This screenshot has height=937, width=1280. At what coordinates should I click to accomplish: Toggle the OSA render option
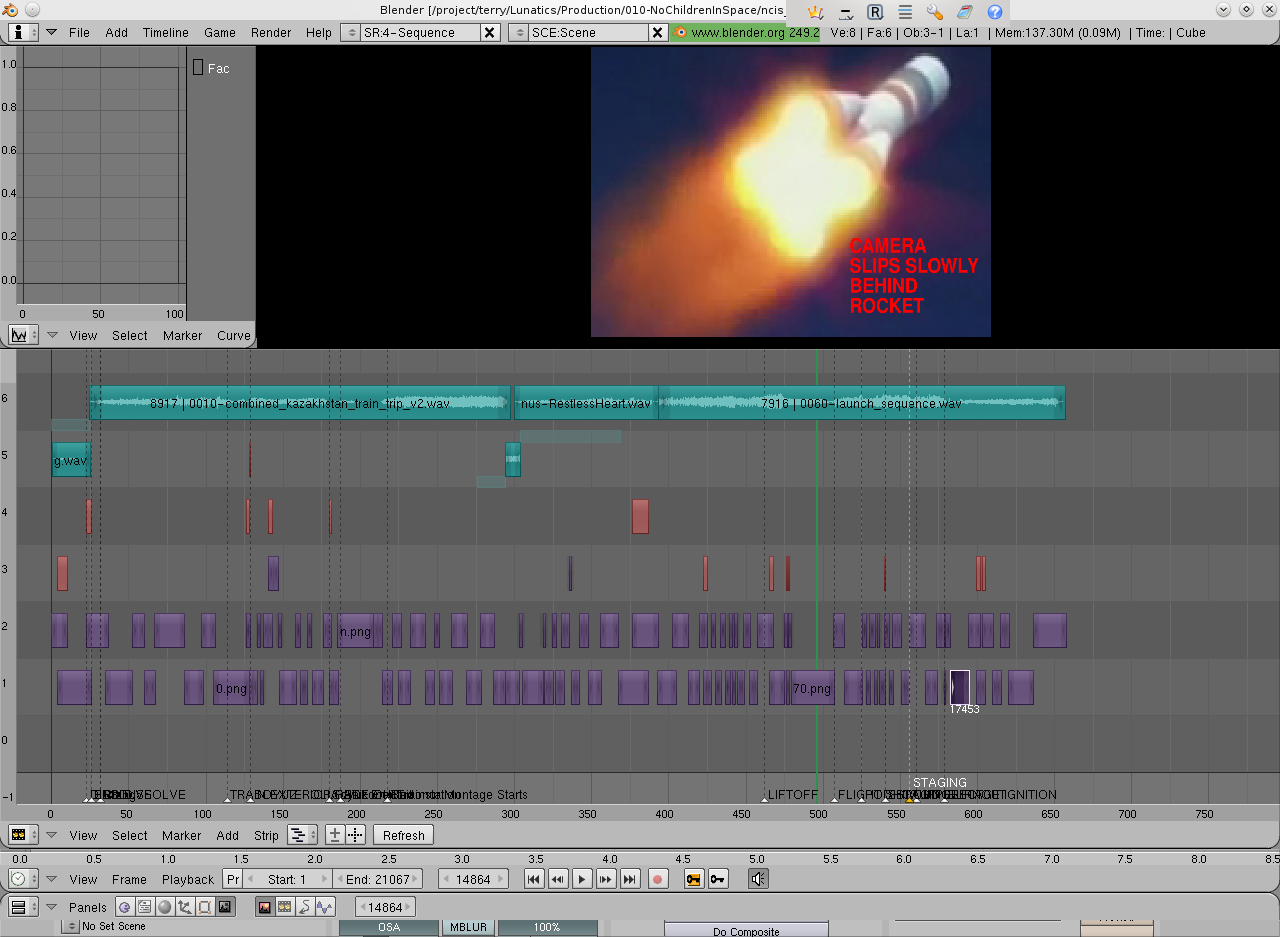click(388, 928)
